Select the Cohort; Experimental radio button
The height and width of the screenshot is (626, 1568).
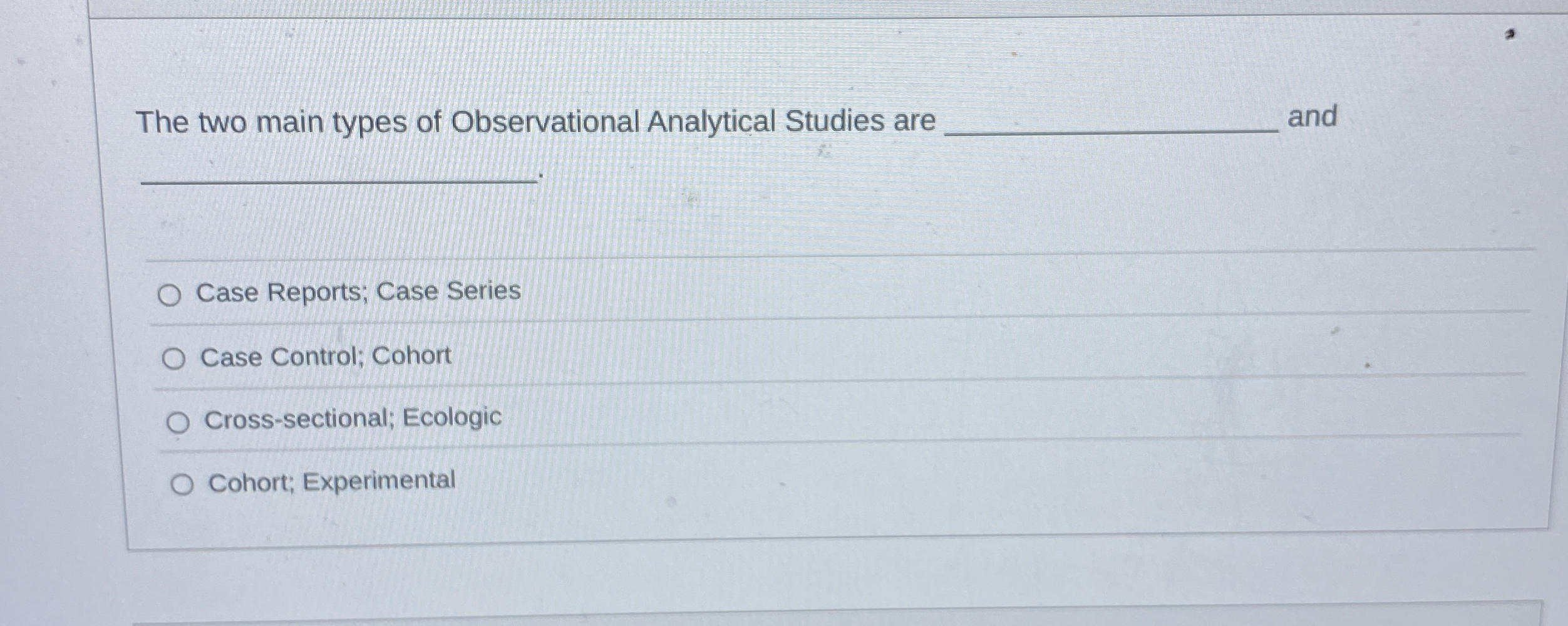[x=183, y=483]
